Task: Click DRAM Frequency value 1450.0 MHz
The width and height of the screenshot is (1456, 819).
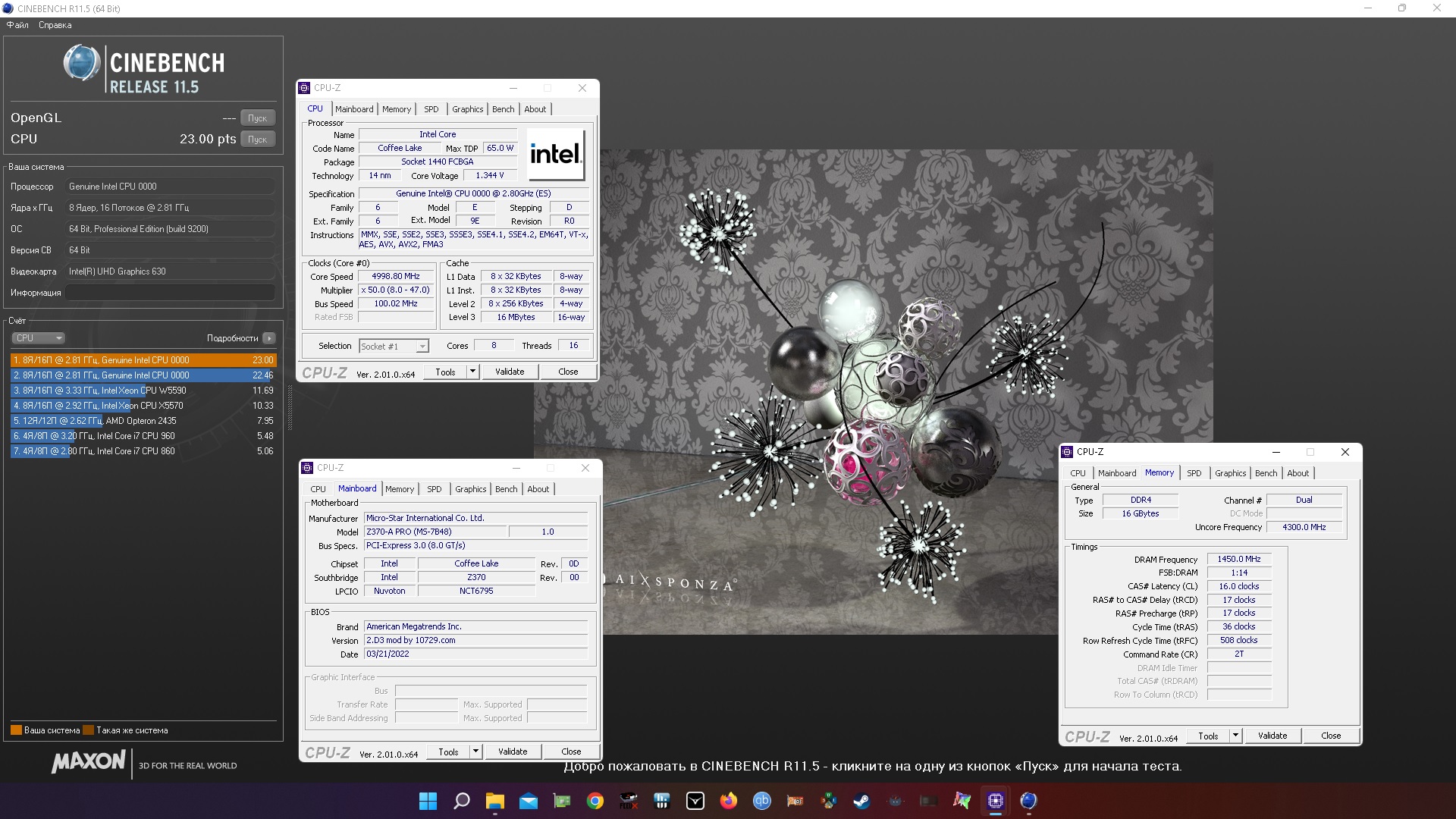Action: 1239,559
